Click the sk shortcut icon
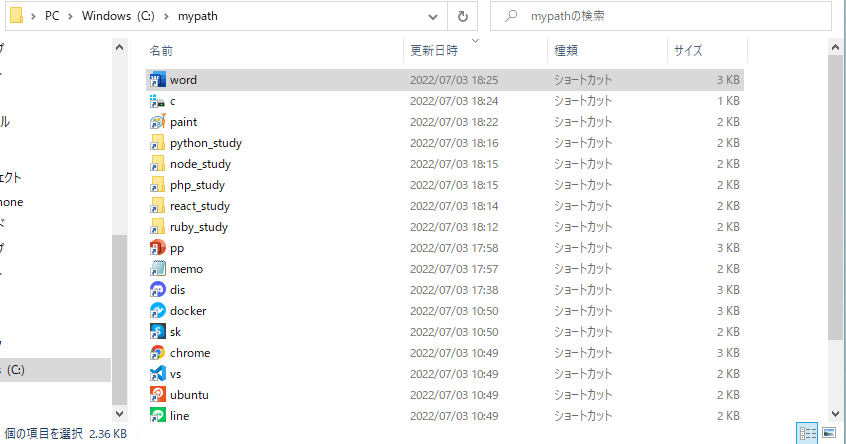This screenshot has height=444, width=846. [158, 332]
